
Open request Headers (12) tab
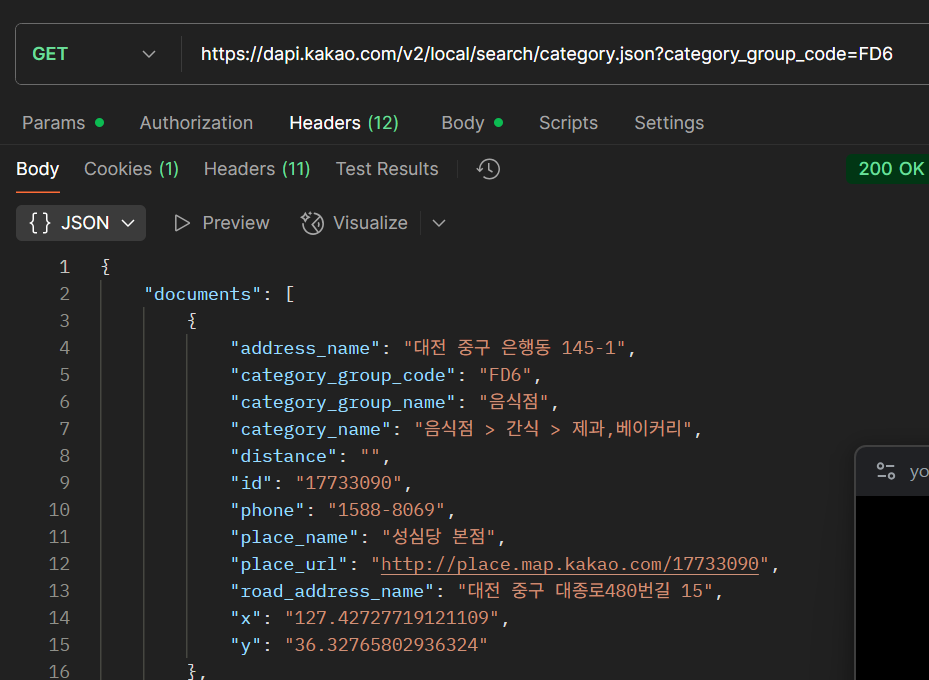pyautogui.click(x=344, y=123)
